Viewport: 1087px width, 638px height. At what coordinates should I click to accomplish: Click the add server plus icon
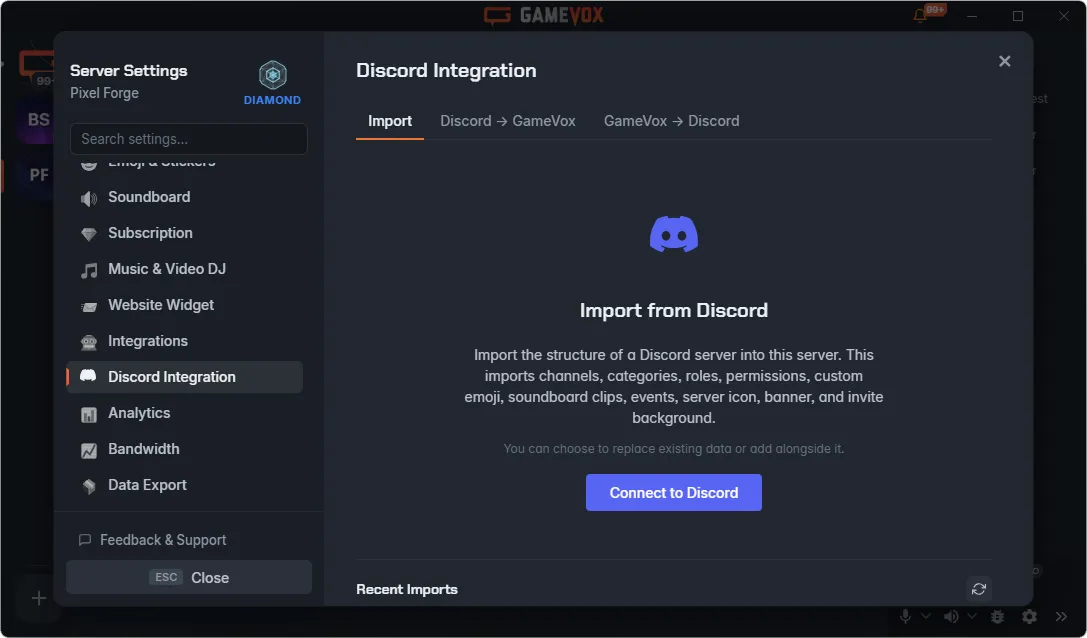pyautogui.click(x=39, y=598)
